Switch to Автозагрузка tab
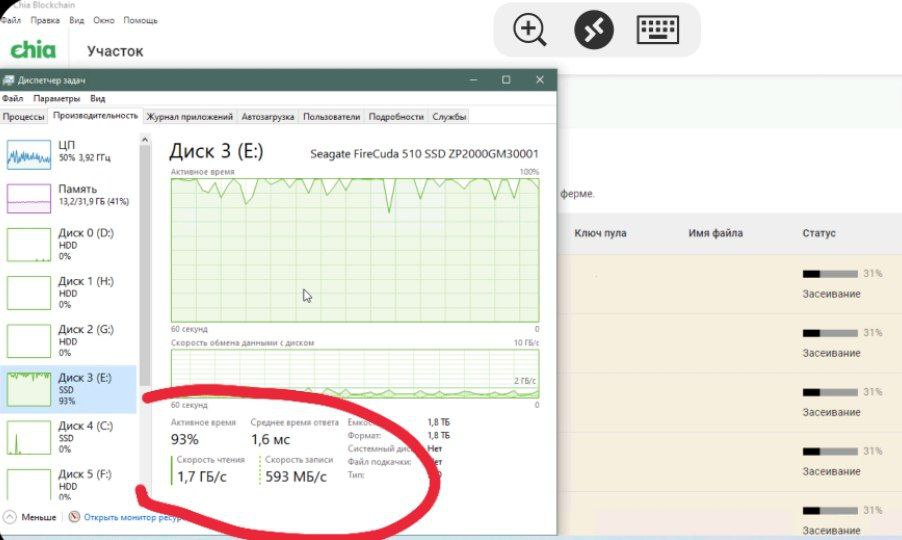 [267, 117]
